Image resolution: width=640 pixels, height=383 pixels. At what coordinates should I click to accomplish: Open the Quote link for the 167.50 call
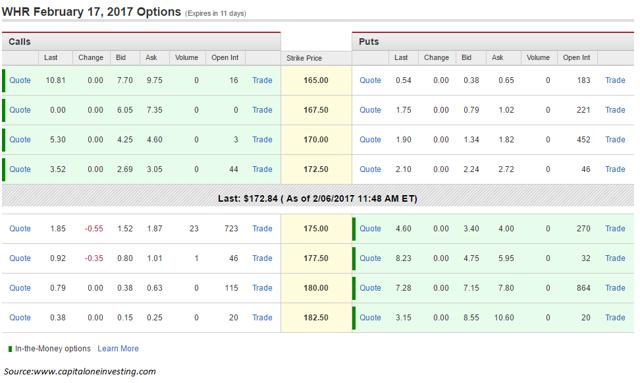pos(20,110)
